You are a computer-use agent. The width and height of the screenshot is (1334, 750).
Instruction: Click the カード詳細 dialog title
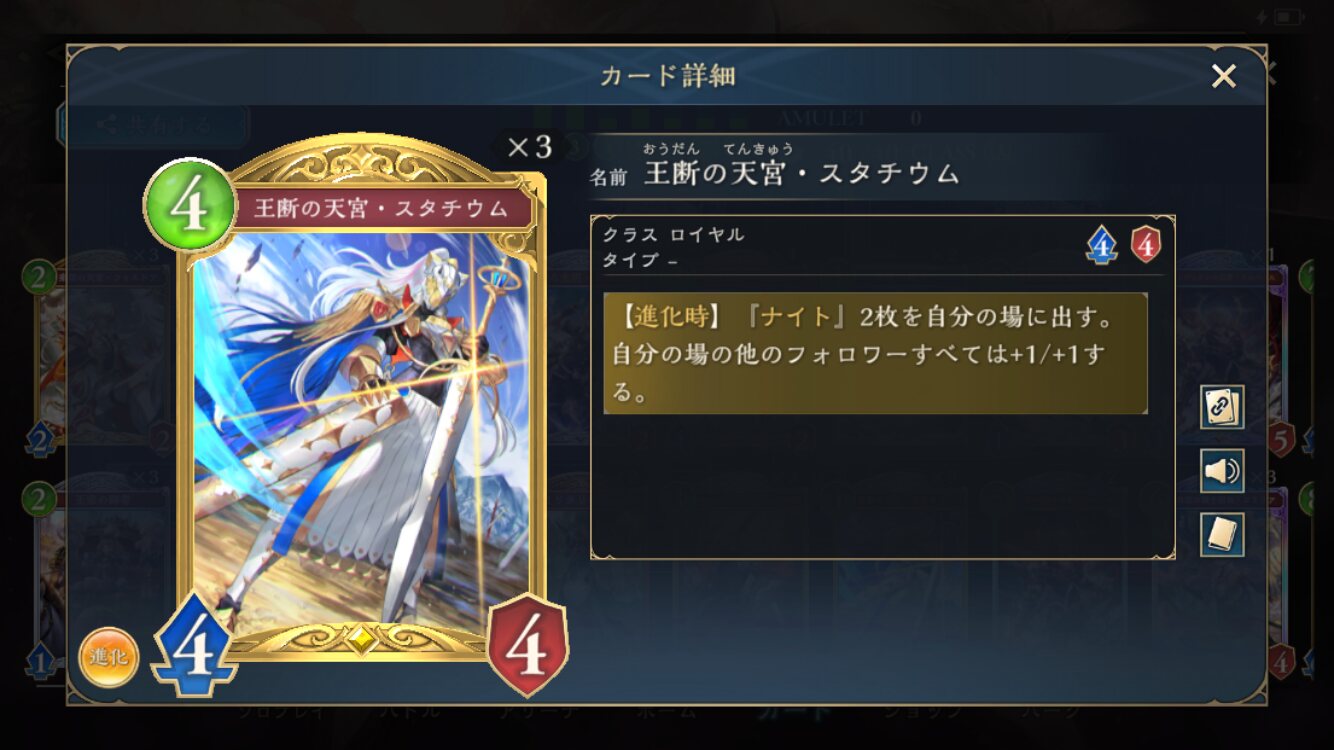[667, 76]
